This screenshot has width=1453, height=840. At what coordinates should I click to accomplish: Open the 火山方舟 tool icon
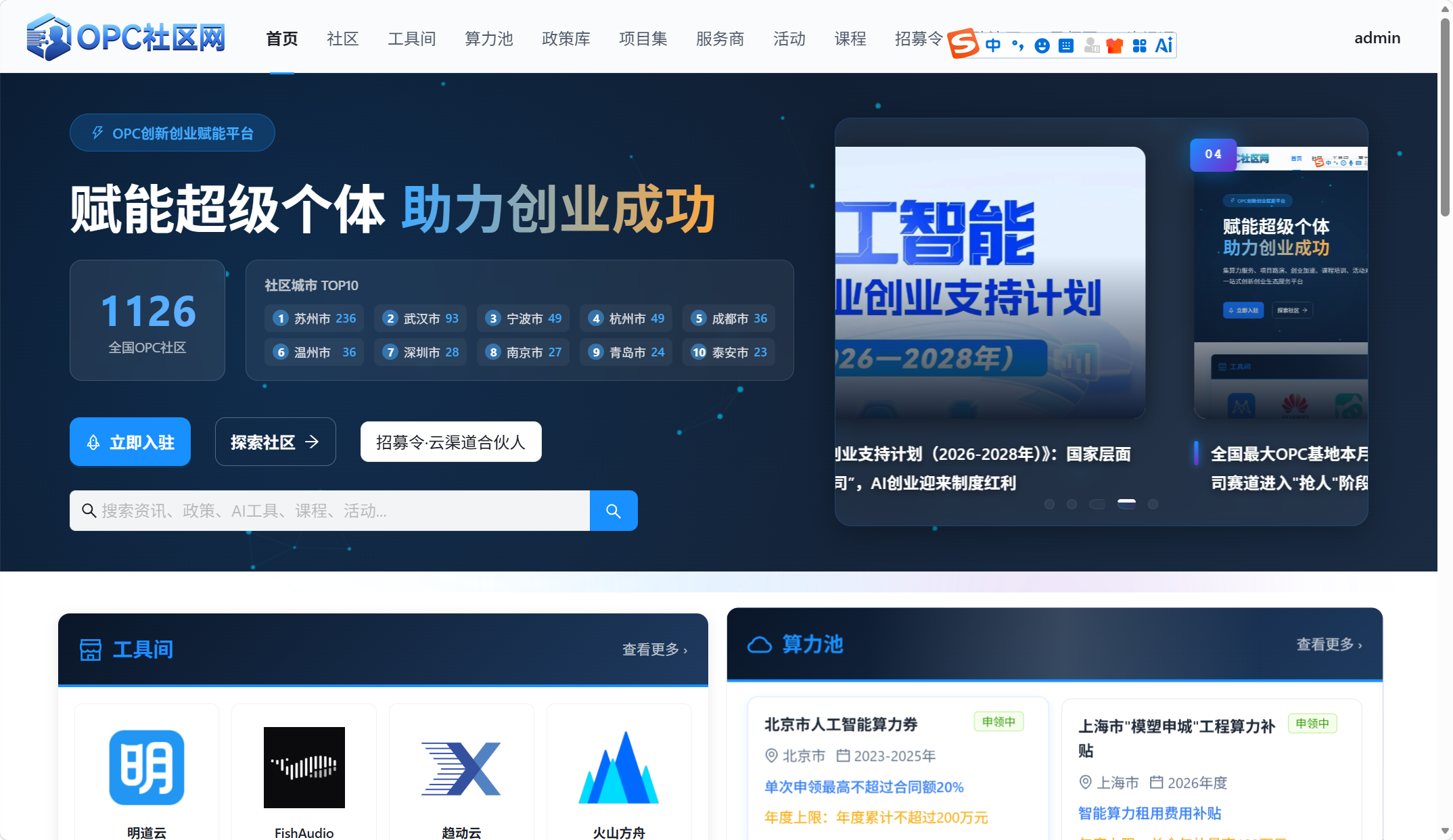(619, 768)
